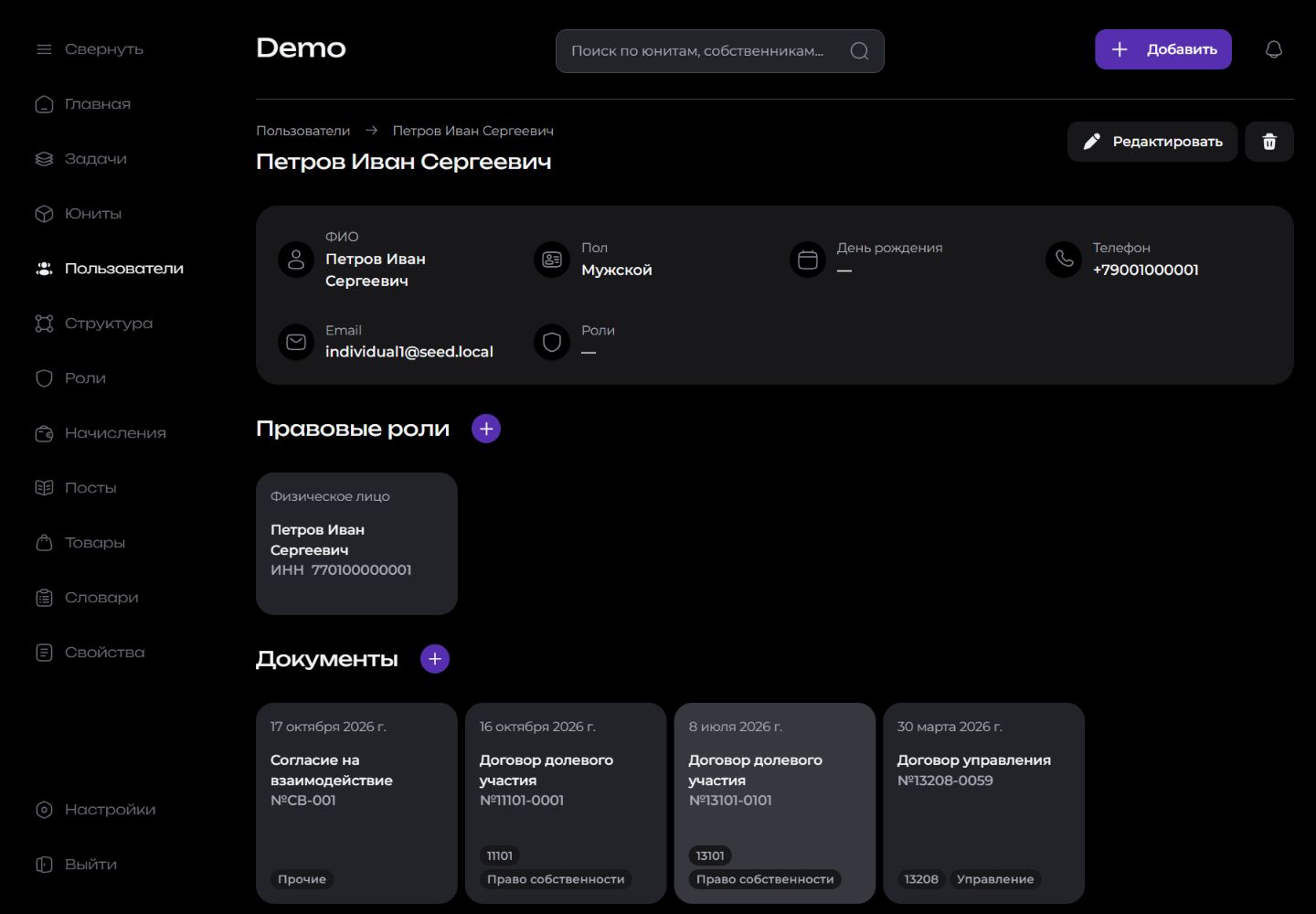Viewport: 1316px width, 914px height.
Task: Add a legal role with plus icon
Action: click(486, 429)
